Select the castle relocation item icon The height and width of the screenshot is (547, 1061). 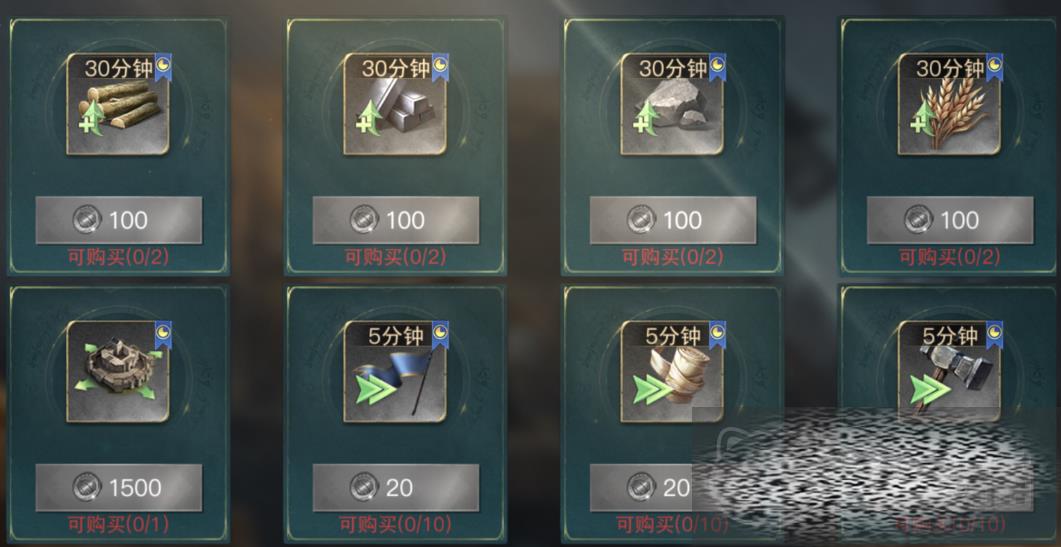pyautogui.click(x=118, y=372)
